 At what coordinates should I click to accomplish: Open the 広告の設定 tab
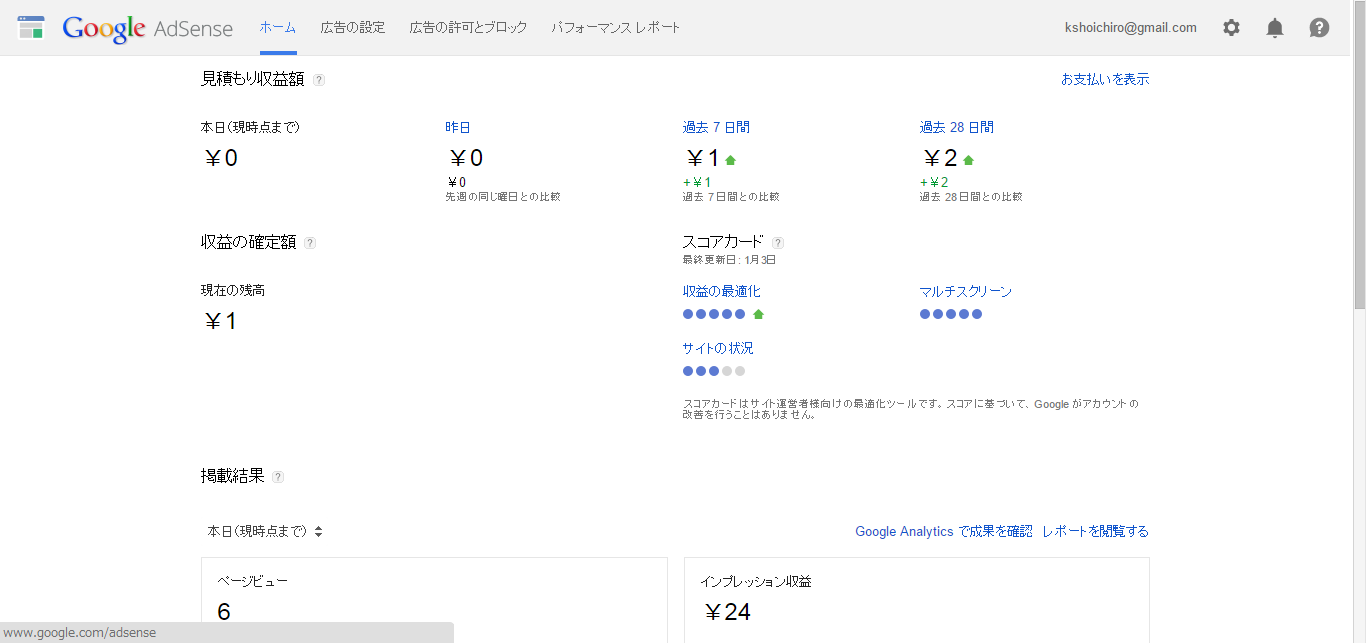(353, 28)
